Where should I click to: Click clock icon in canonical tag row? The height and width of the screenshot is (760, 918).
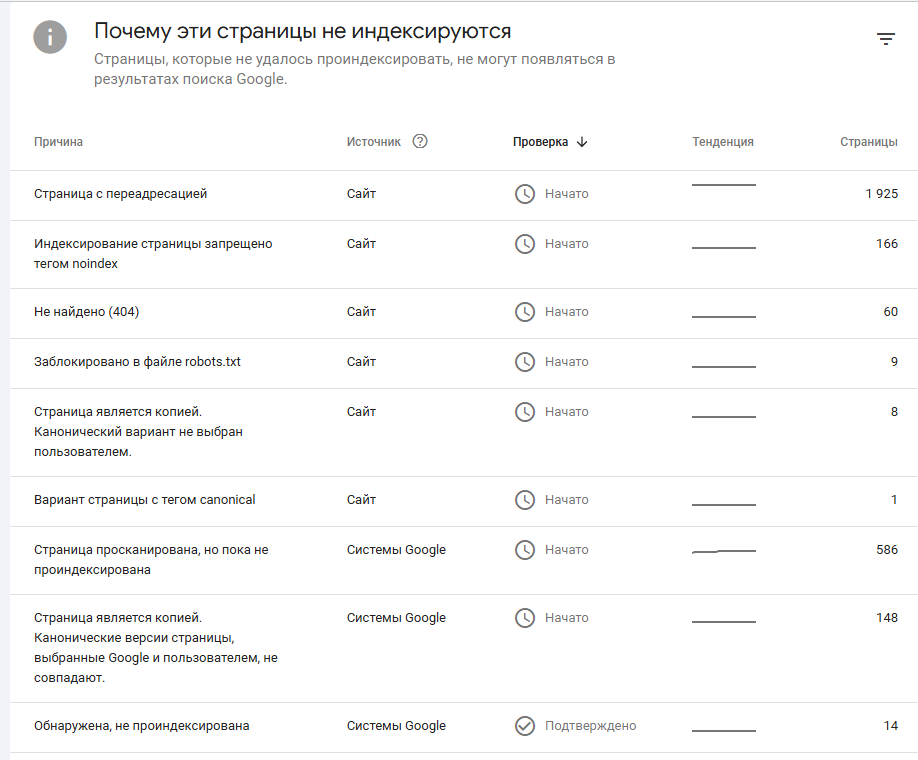click(x=525, y=500)
